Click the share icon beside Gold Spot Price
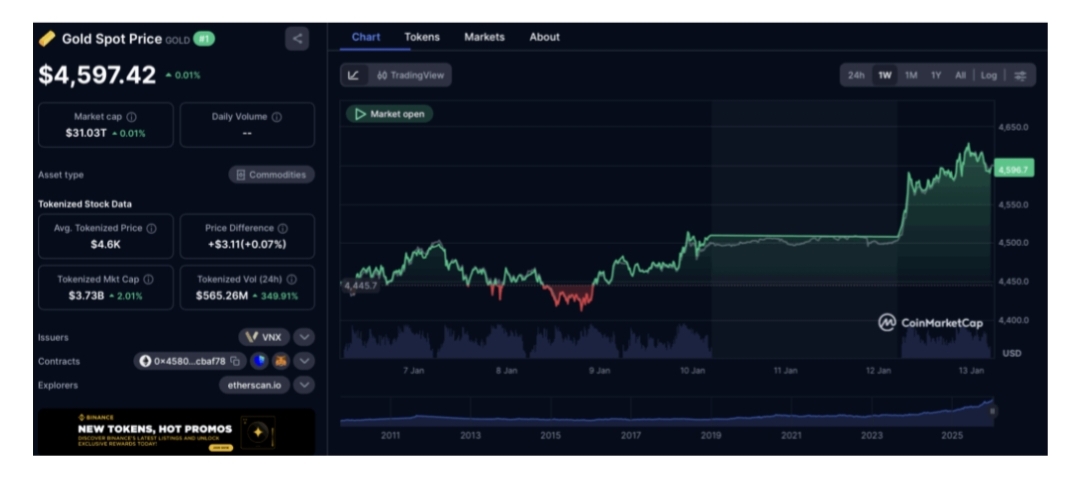 point(297,39)
